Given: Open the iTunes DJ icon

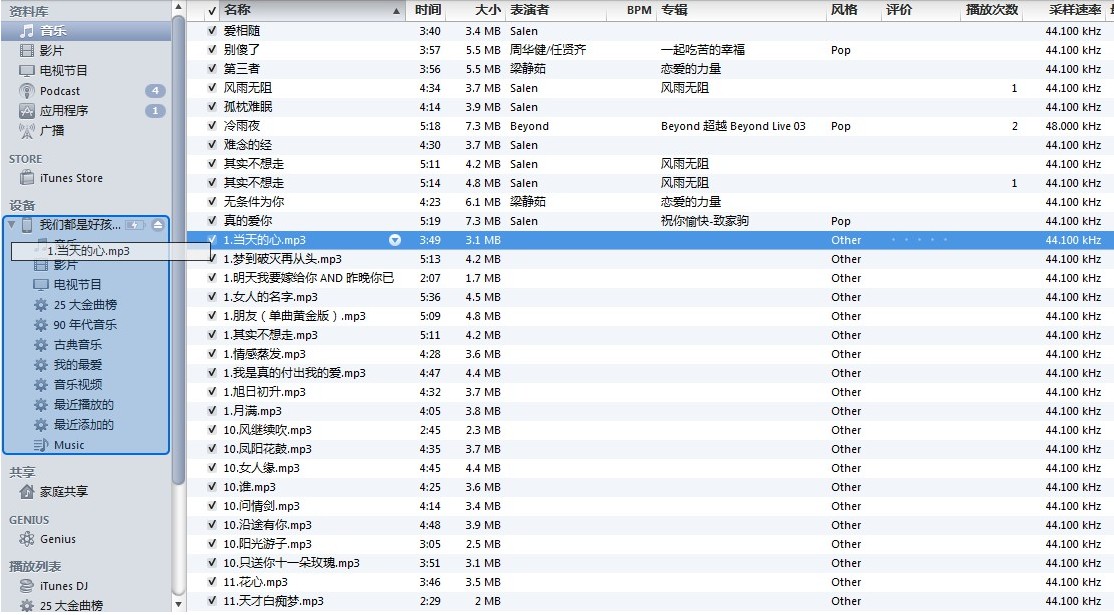Looking at the screenshot, I should (x=27, y=586).
